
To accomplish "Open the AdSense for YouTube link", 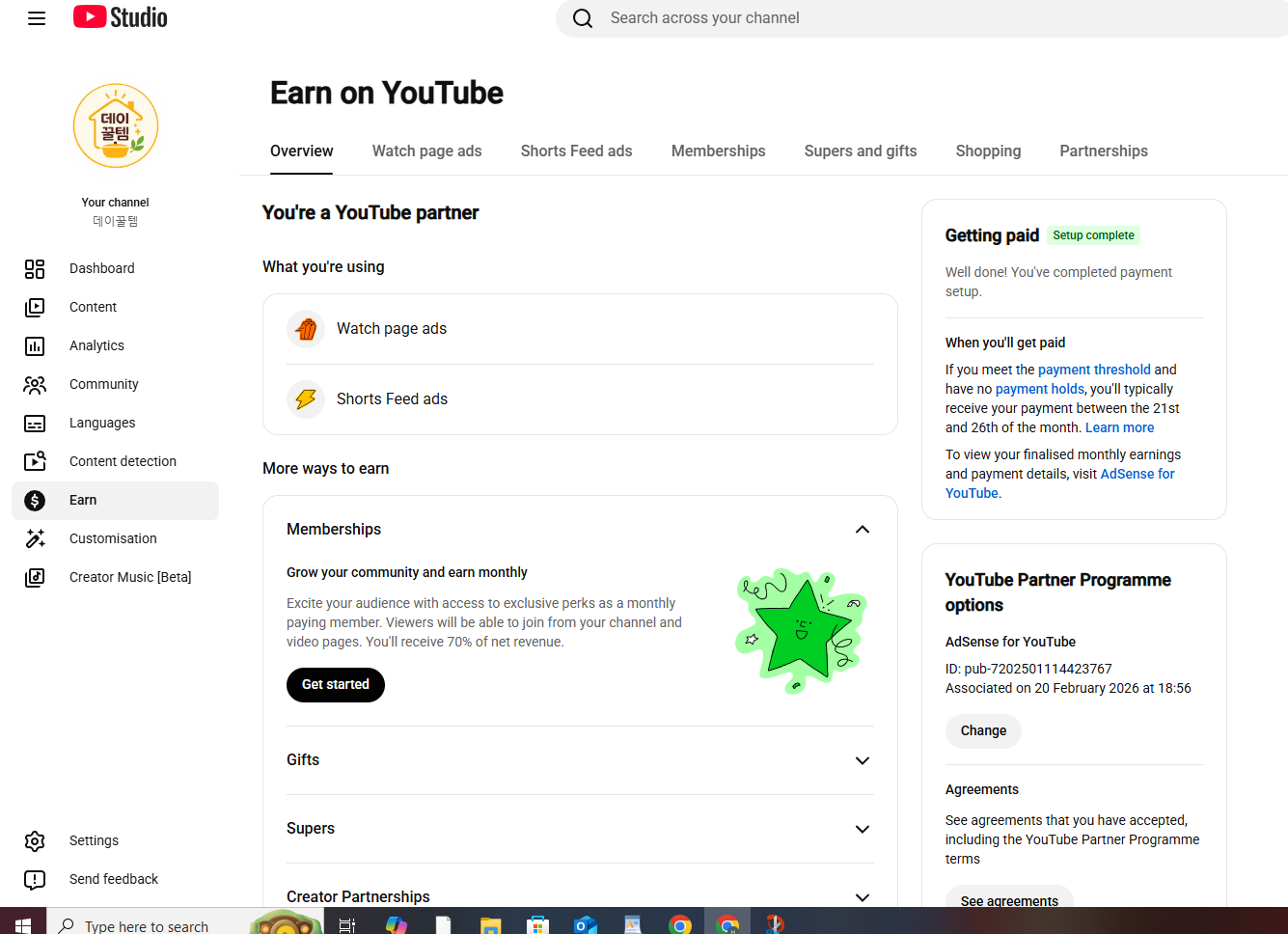I will tap(1060, 483).
